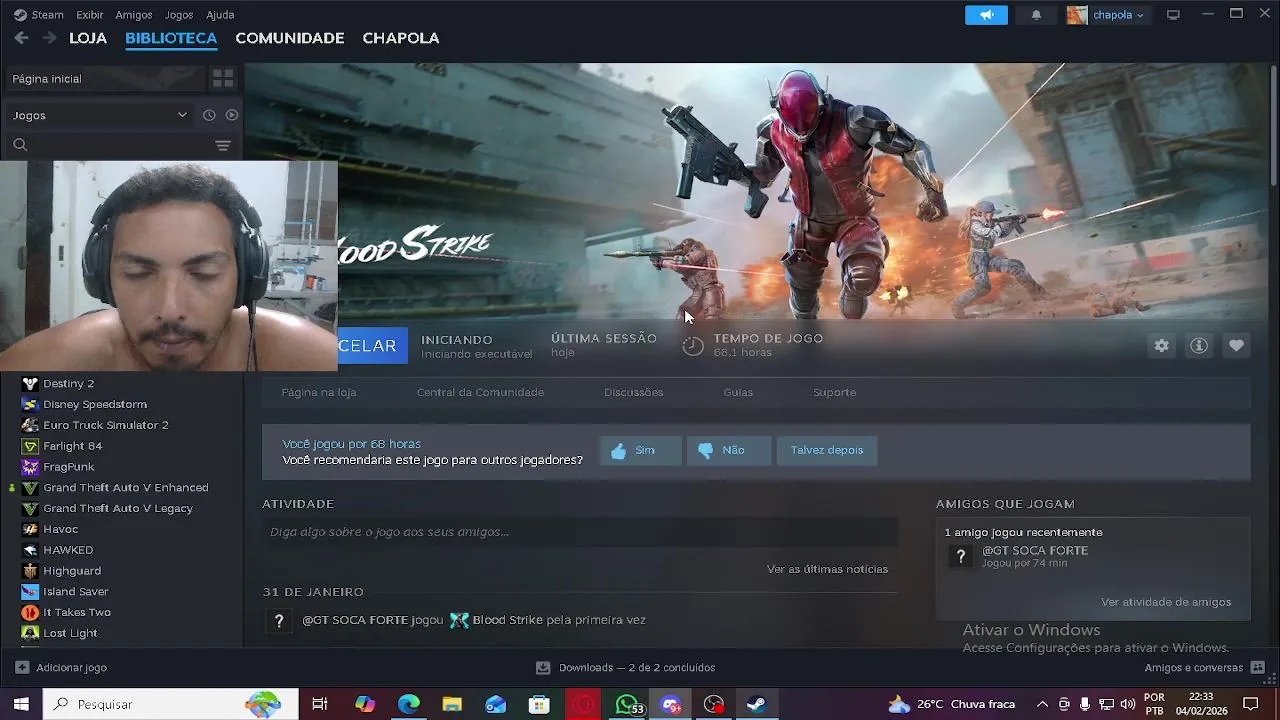Cancel the game launch
The height and width of the screenshot is (720, 1280).
372,346
